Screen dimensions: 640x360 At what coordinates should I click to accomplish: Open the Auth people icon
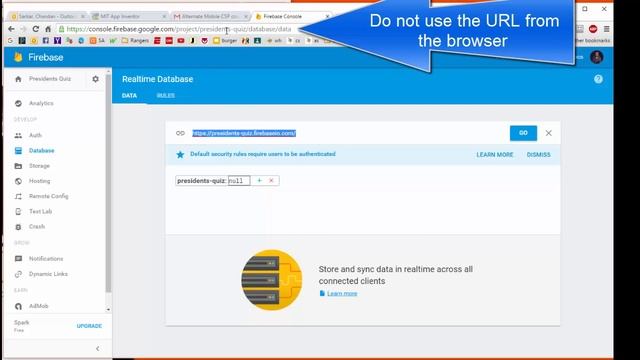pyautogui.click(x=18, y=135)
